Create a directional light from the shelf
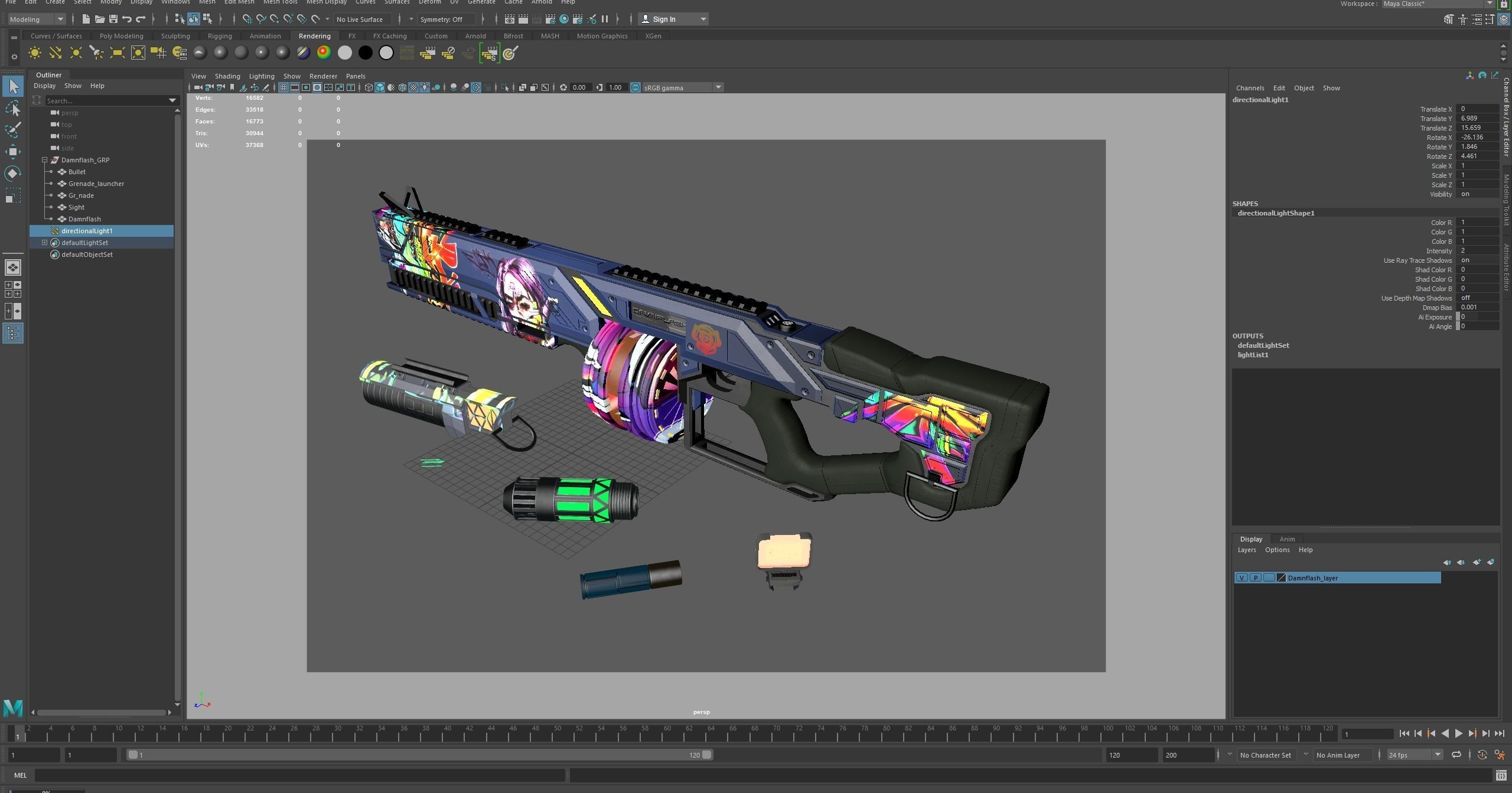The height and width of the screenshot is (793, 1512). 56,53
